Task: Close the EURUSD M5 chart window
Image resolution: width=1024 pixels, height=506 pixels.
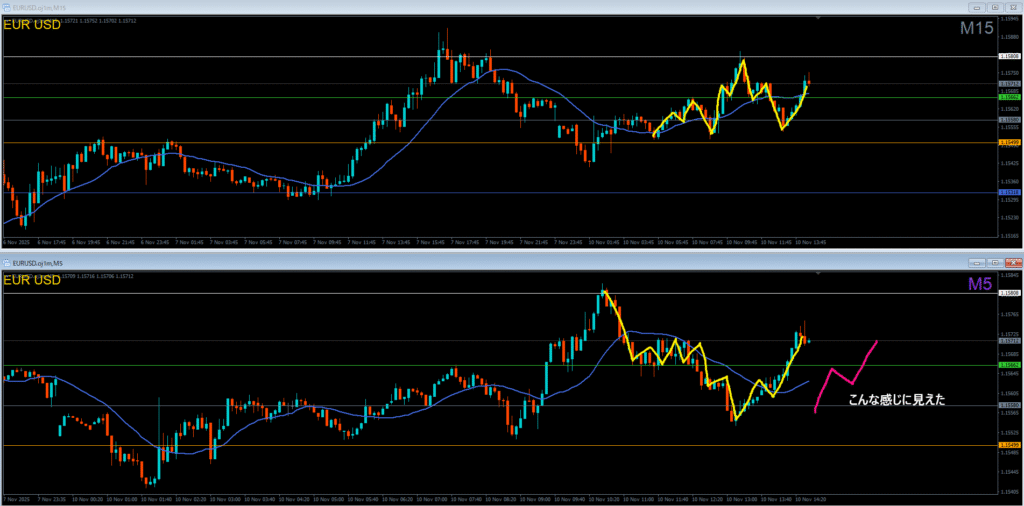Action: point(1012,261)
